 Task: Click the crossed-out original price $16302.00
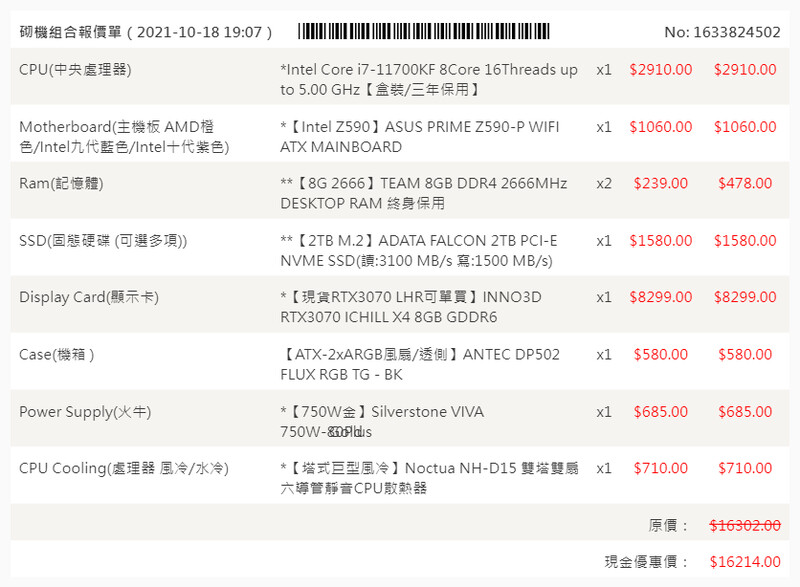[x=745, y=525]
